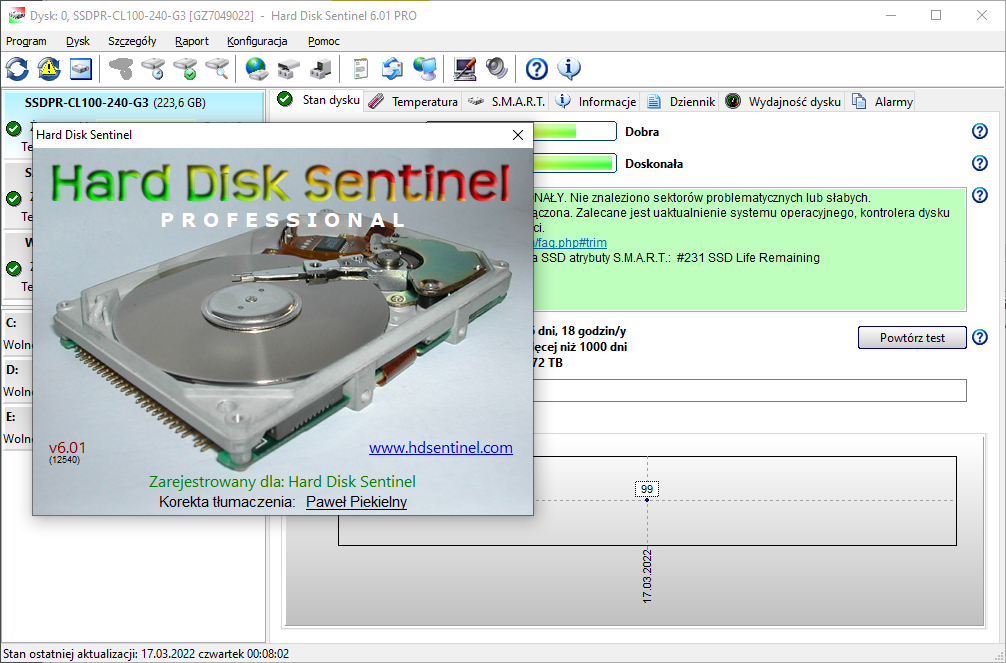Open the Konfiguracja menu
The height and width of the screenshot is (663, 1006).
[257, 41]
